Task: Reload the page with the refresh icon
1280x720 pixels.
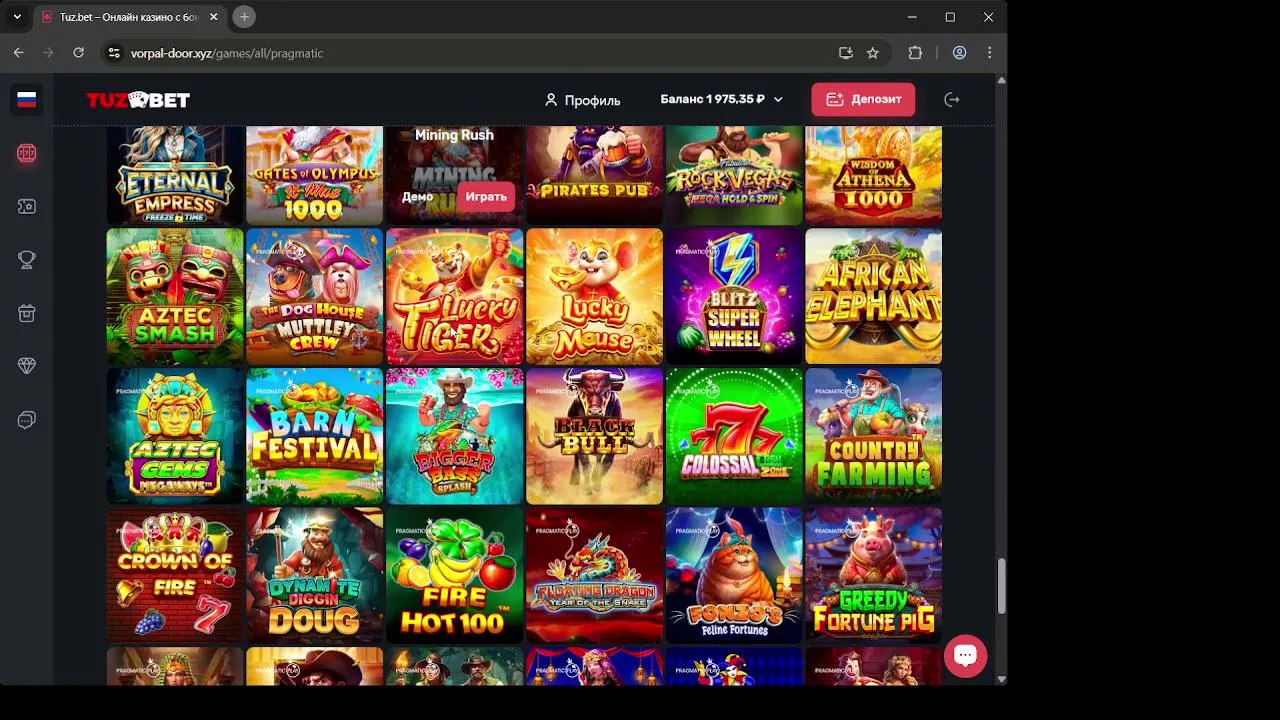Action: coord(78,53)
